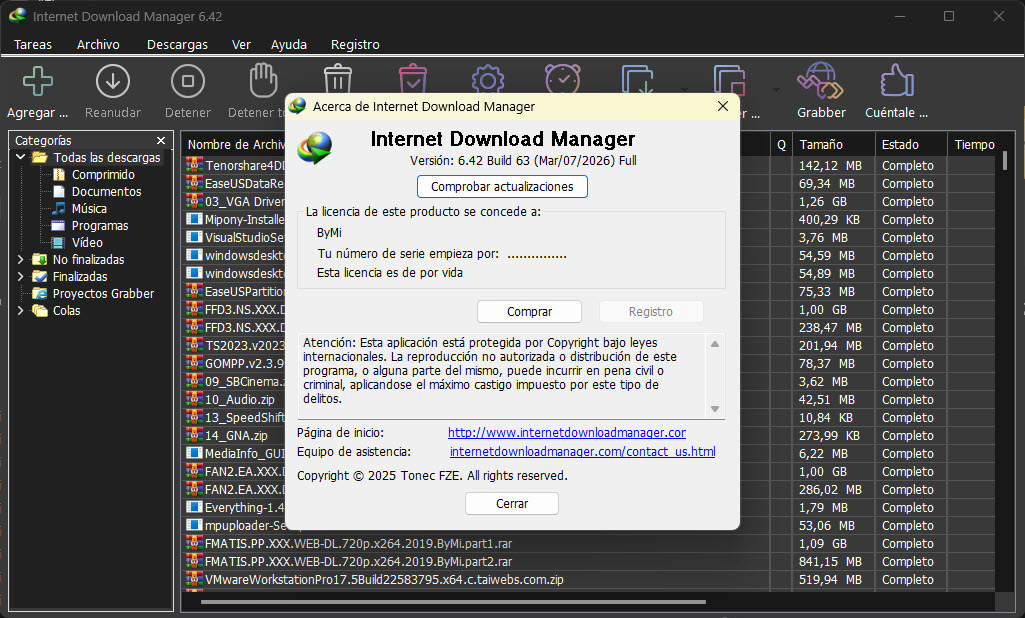The image size is (1025, 618).
Task: Select the Tenorshare4D file row
Action: point(235,165)
